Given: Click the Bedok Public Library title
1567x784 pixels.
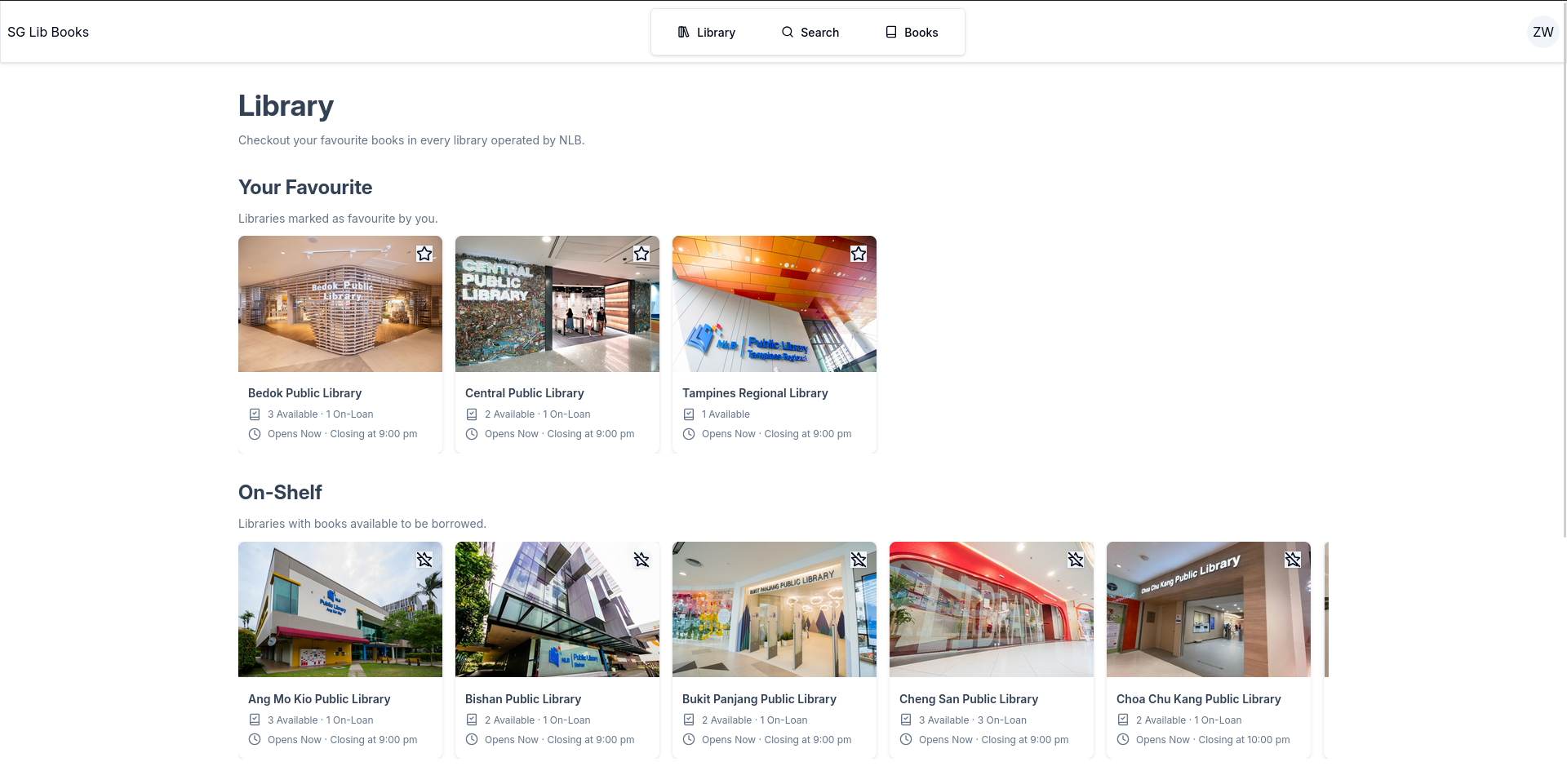Looking at the screenshot, I should [x=304, y=393].
